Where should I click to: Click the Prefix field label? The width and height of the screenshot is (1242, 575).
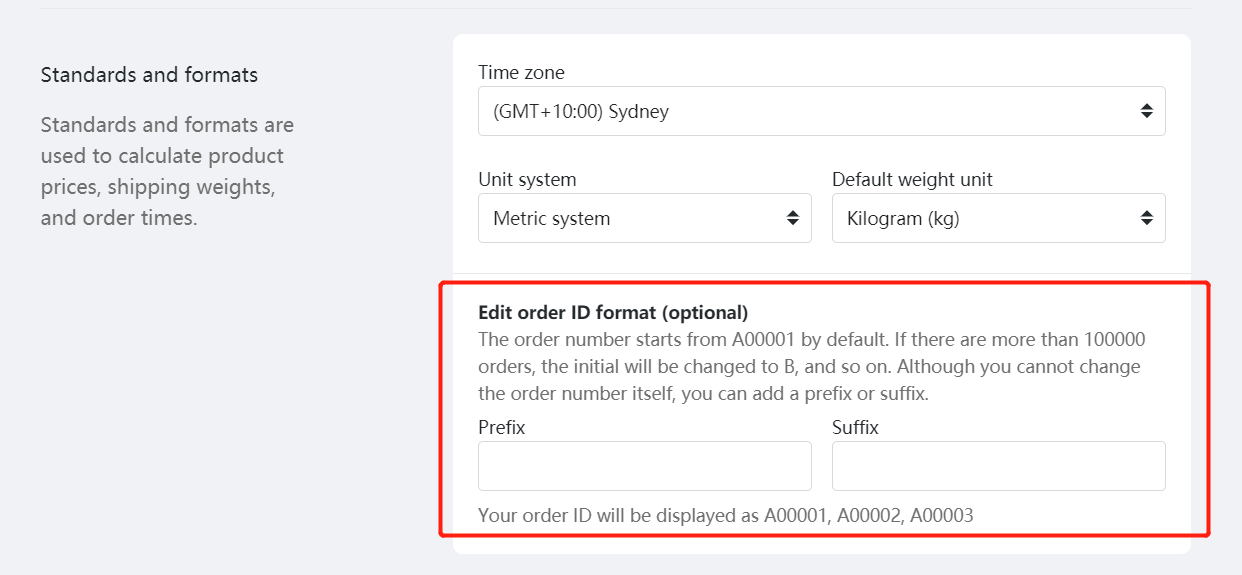point(502,427)
